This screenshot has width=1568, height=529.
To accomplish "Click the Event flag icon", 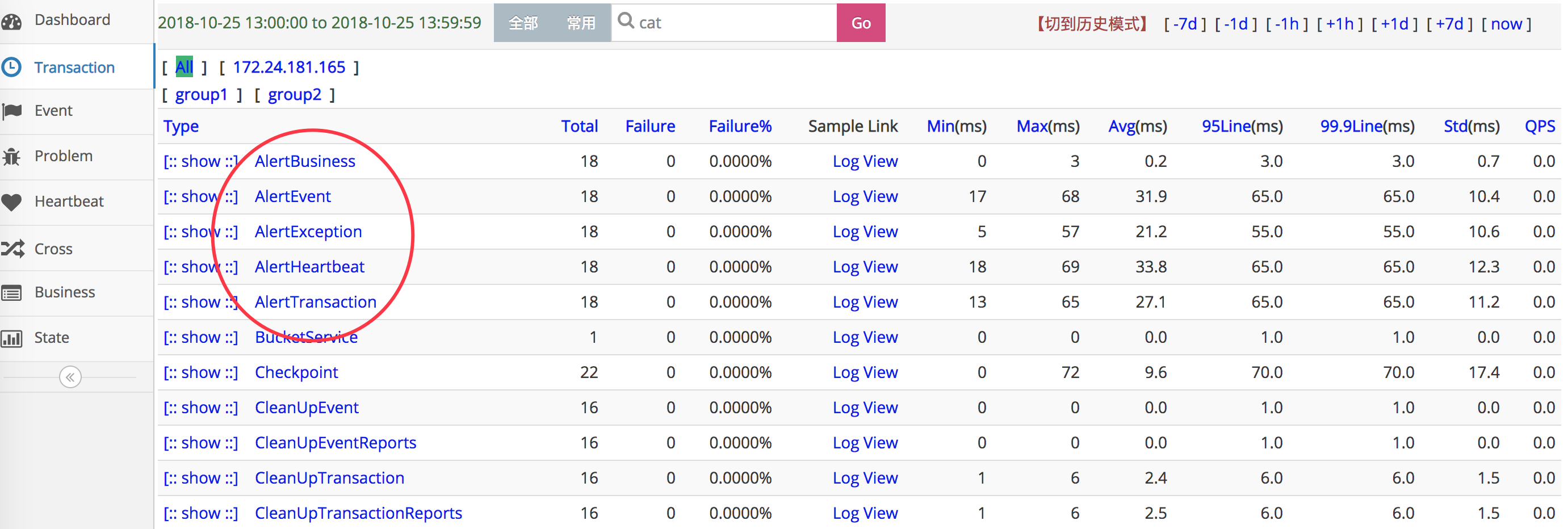I will (12, 111).
